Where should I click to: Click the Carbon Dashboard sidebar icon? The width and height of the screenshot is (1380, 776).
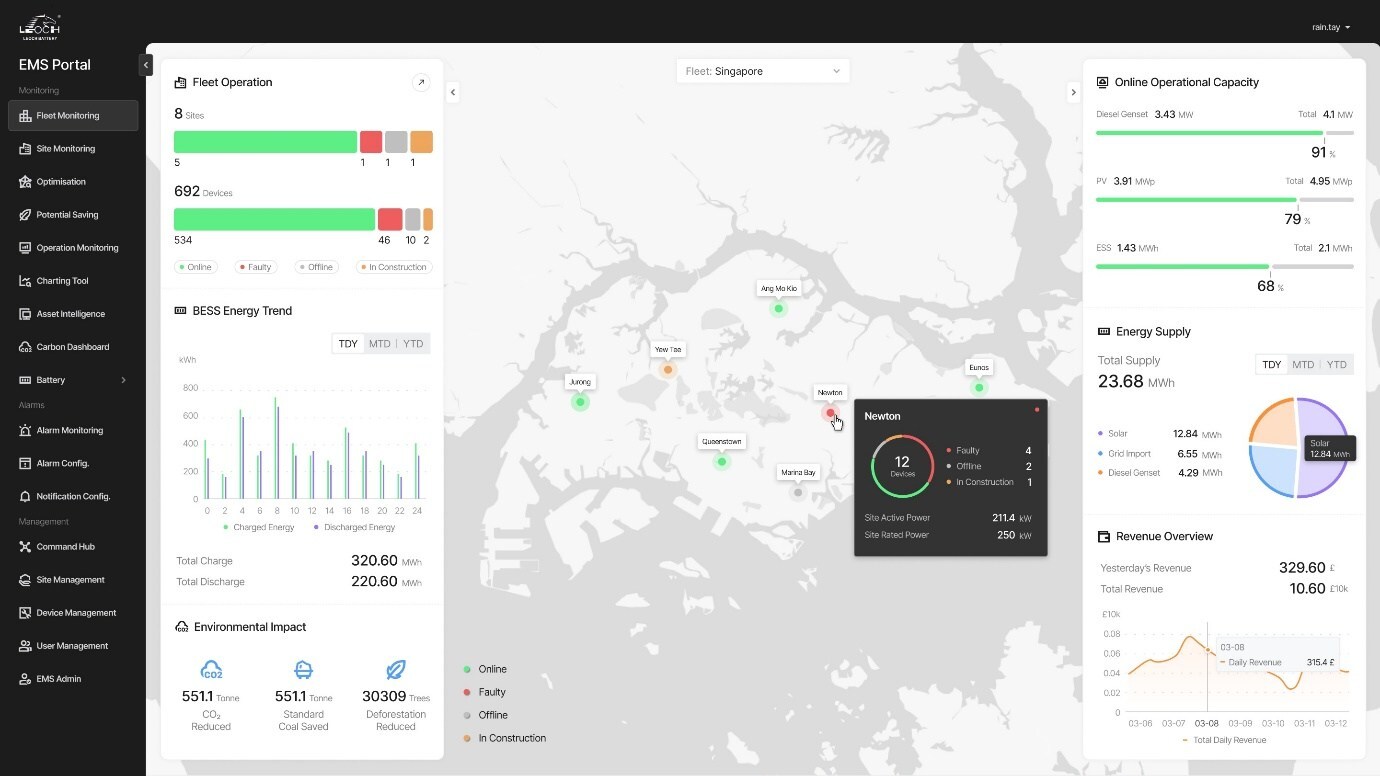click(x=26, y=347)
